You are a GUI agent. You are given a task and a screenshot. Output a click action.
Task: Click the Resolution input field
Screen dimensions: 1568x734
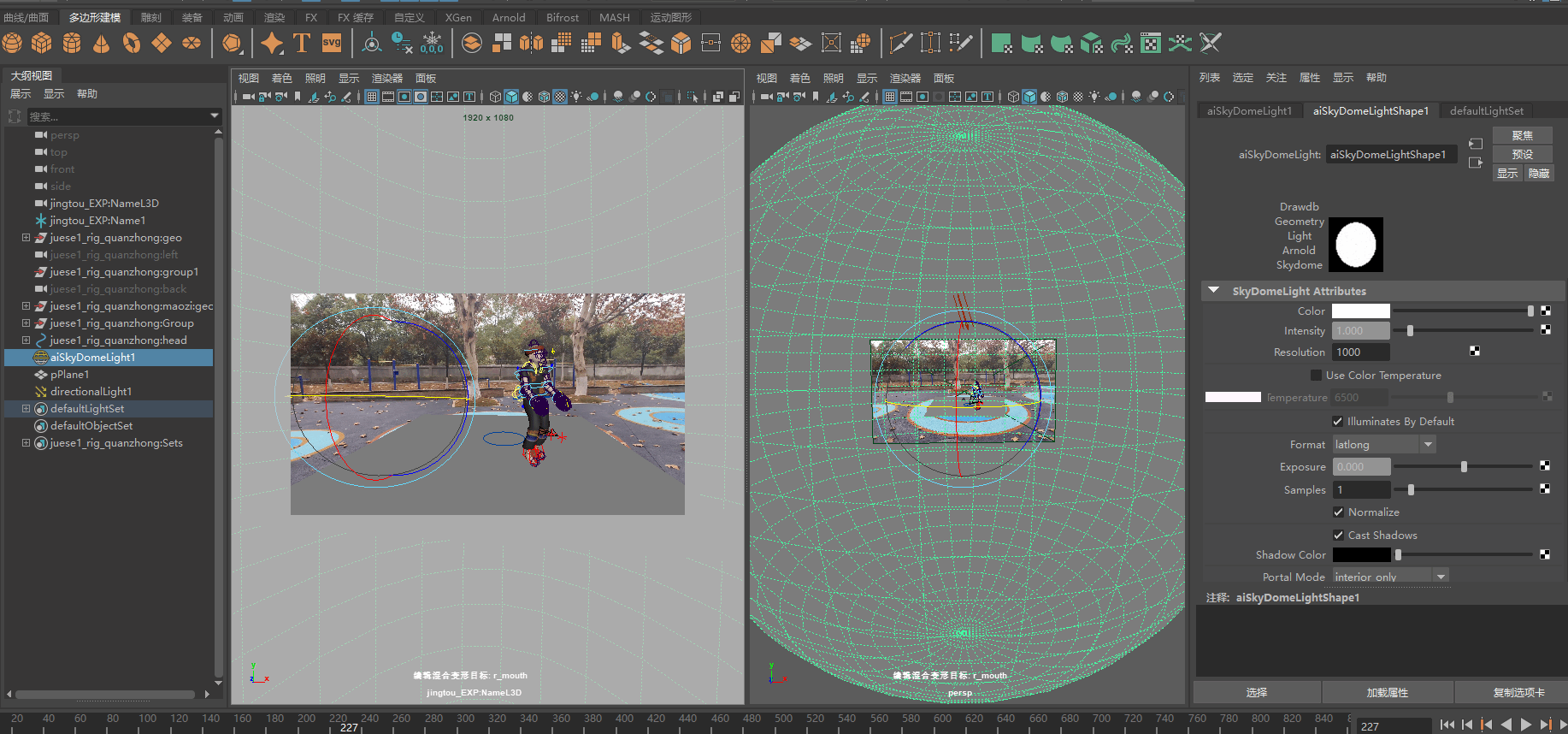(x=1360, y=352)
